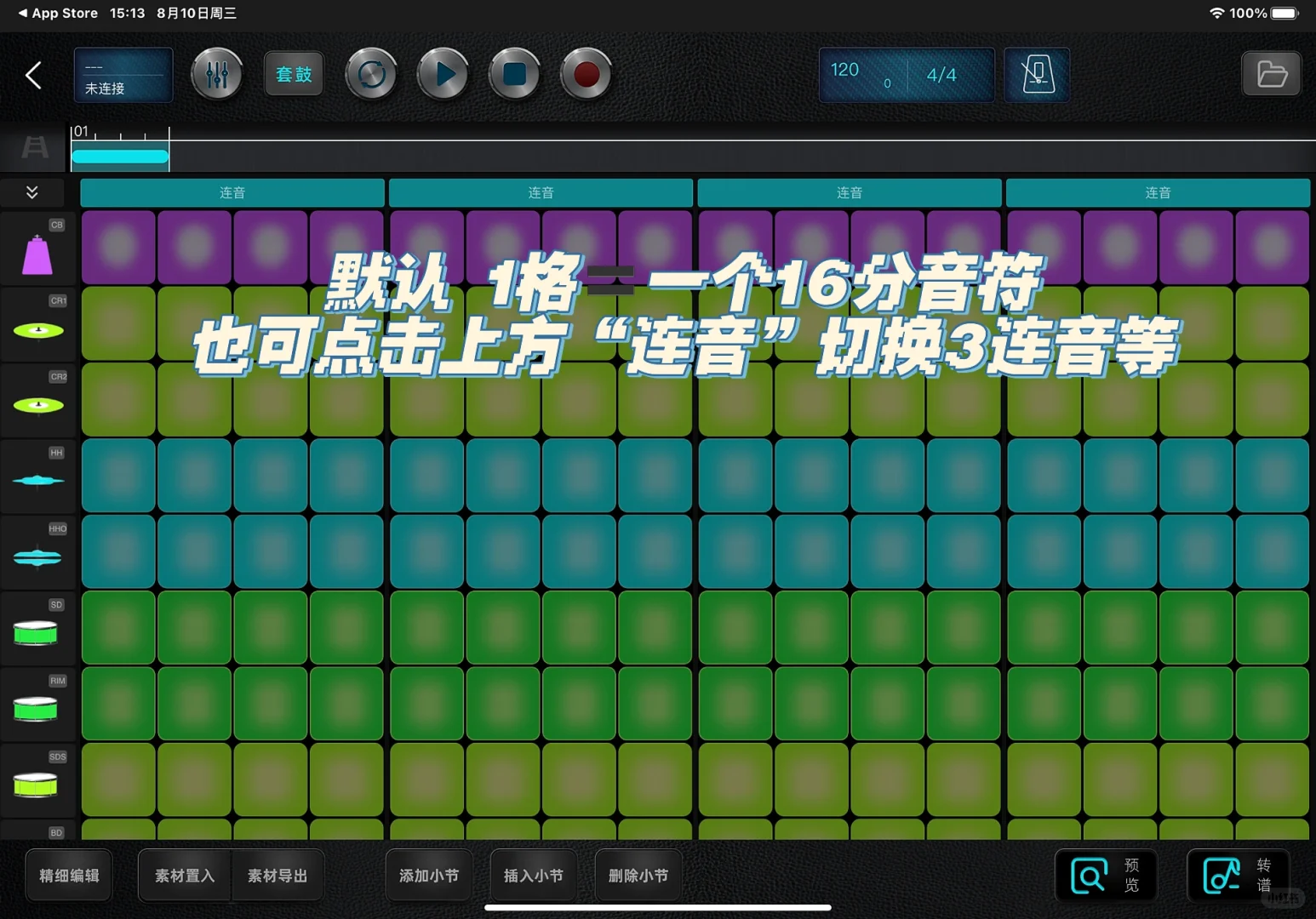
Task: Return to App Store from the status bar
Action: [x=57, y=13]
